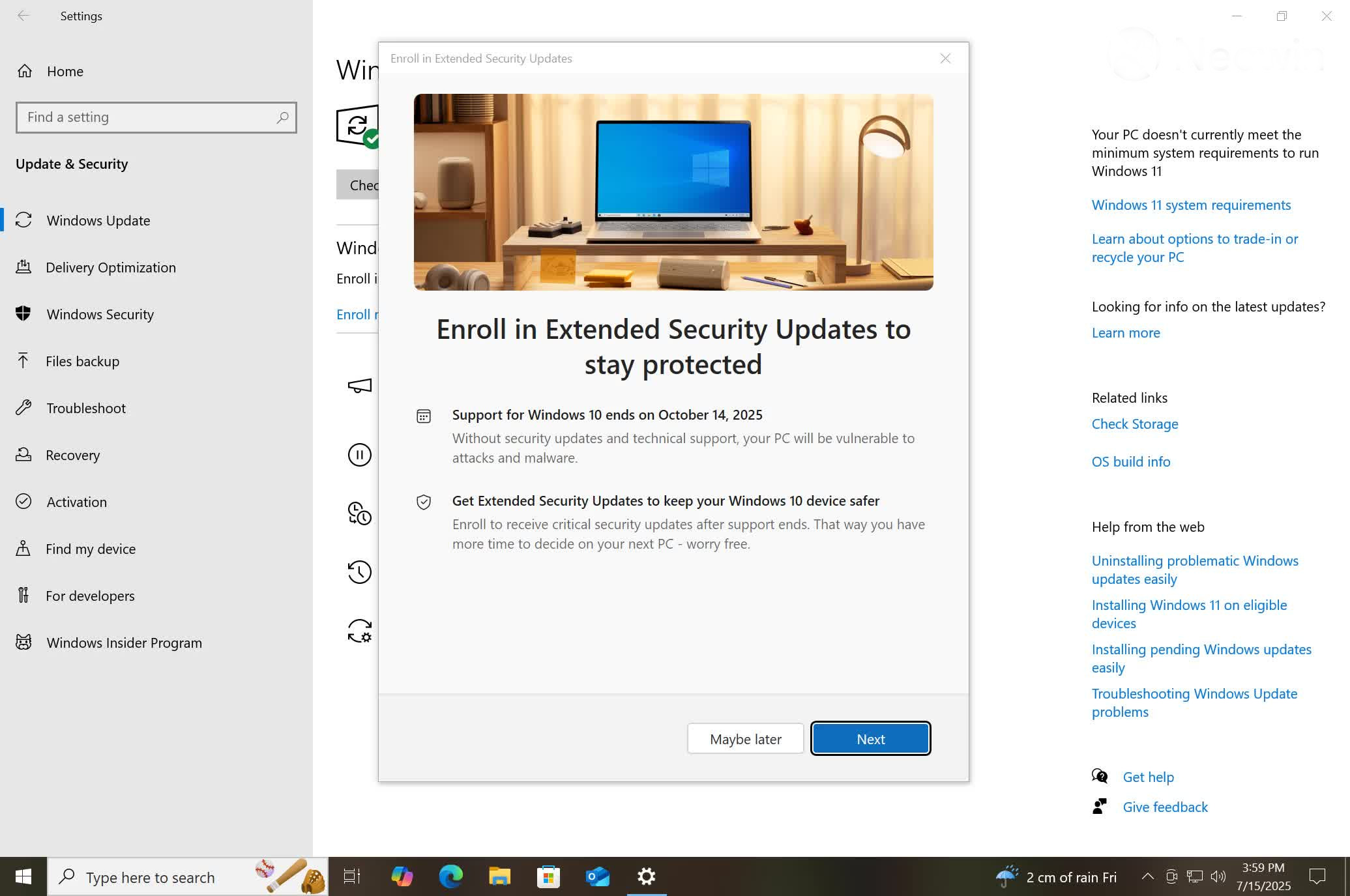Click the taskbar search box
Viewport: 1350px width, 896px height.
tap(188, 877)
